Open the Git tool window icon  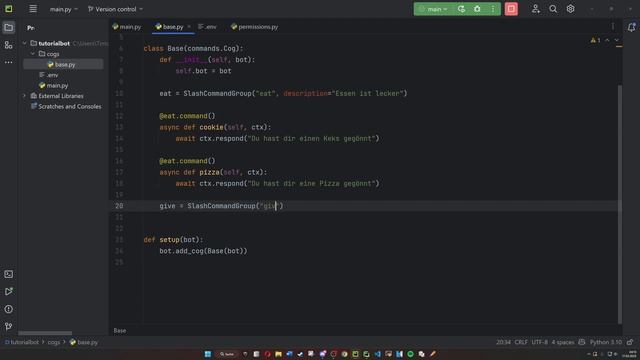pyautogui.click(x=9, y=326)
